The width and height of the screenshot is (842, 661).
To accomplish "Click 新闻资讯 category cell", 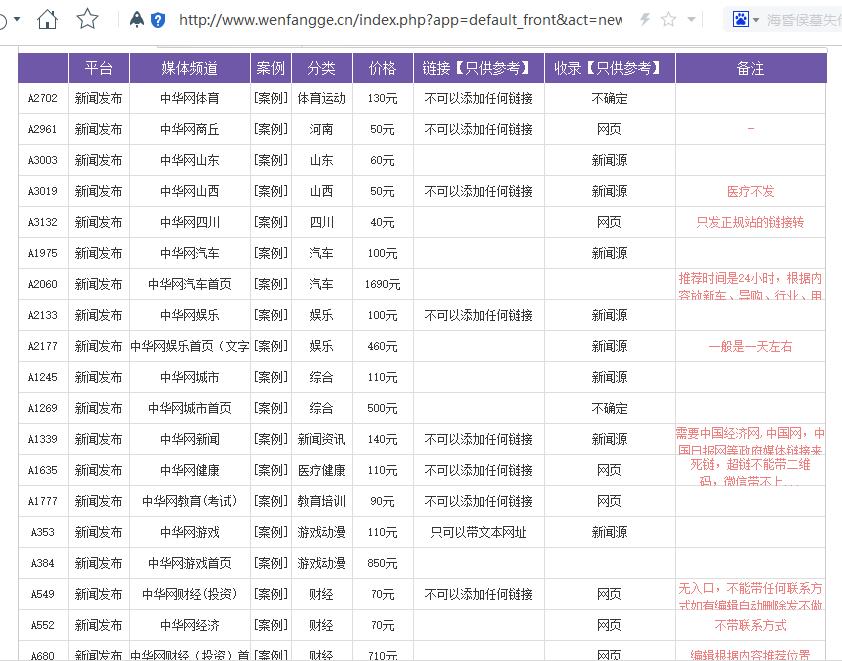I will (x=322, y=439).
